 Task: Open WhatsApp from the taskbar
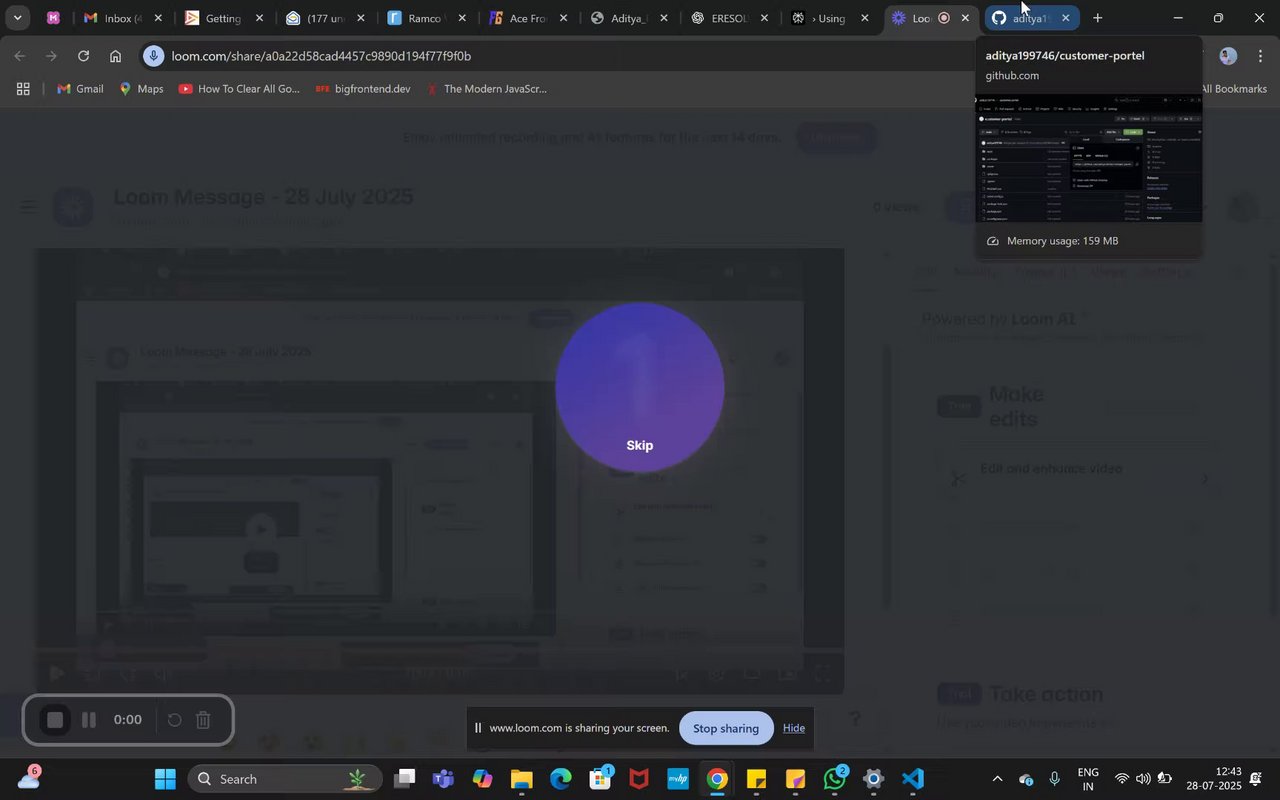pos(835,779)
